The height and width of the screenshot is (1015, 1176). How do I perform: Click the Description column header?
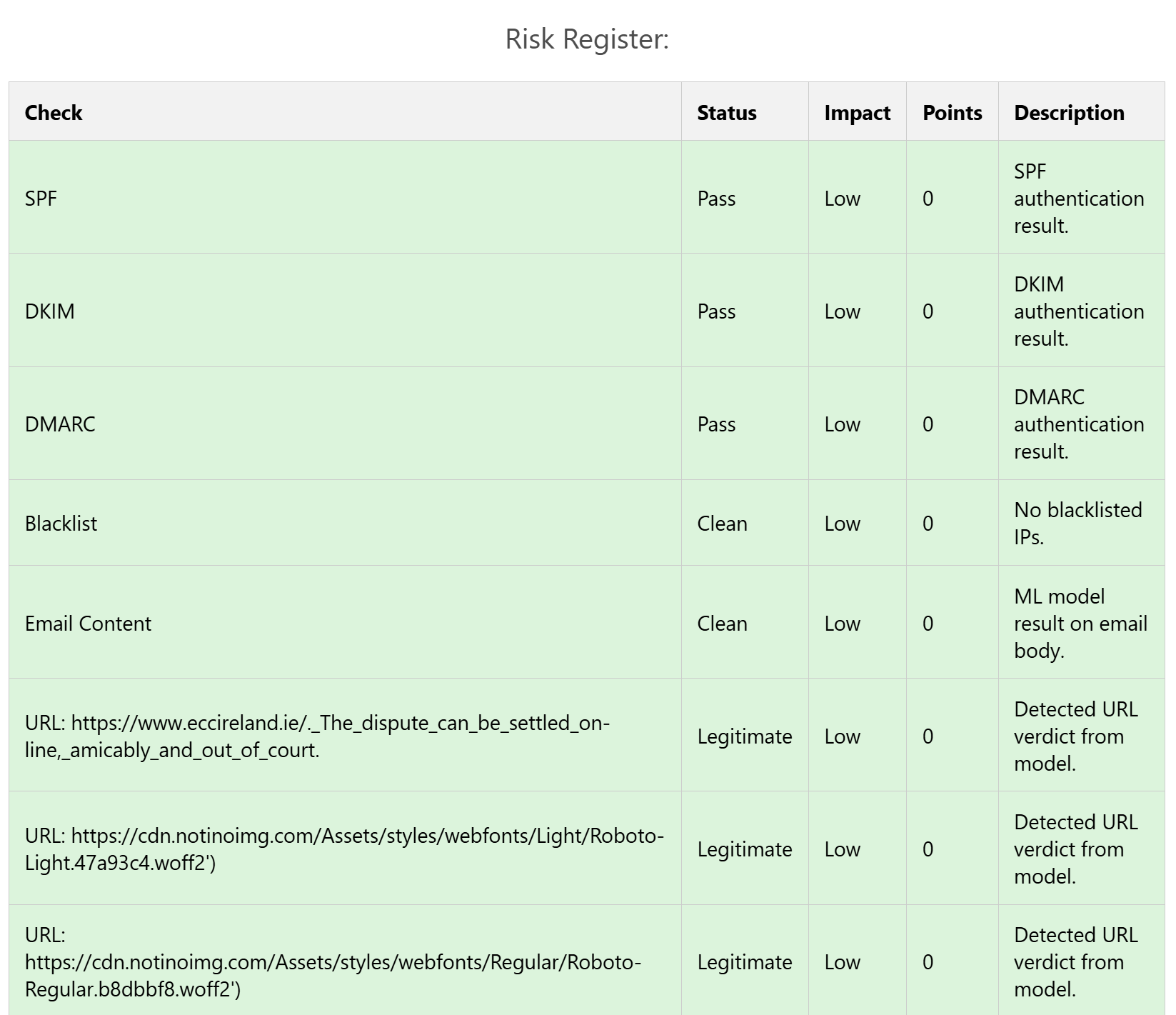tap(1068, 113)
